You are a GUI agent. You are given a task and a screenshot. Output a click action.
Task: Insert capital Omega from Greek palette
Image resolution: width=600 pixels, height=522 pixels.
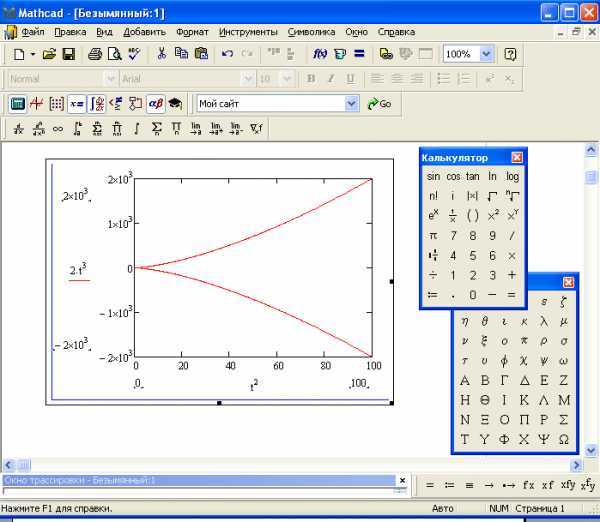pyautogui.click(x=564, y=440)
